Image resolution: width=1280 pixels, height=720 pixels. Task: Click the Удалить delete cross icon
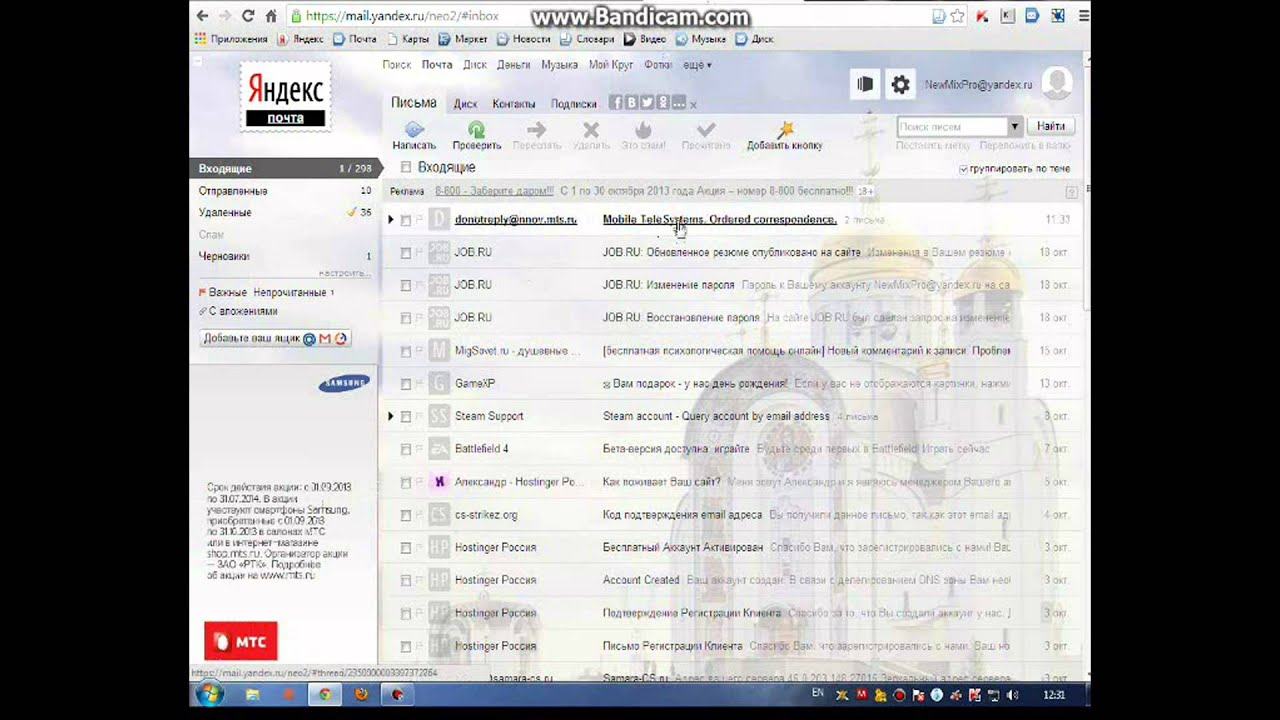point(591,130)
